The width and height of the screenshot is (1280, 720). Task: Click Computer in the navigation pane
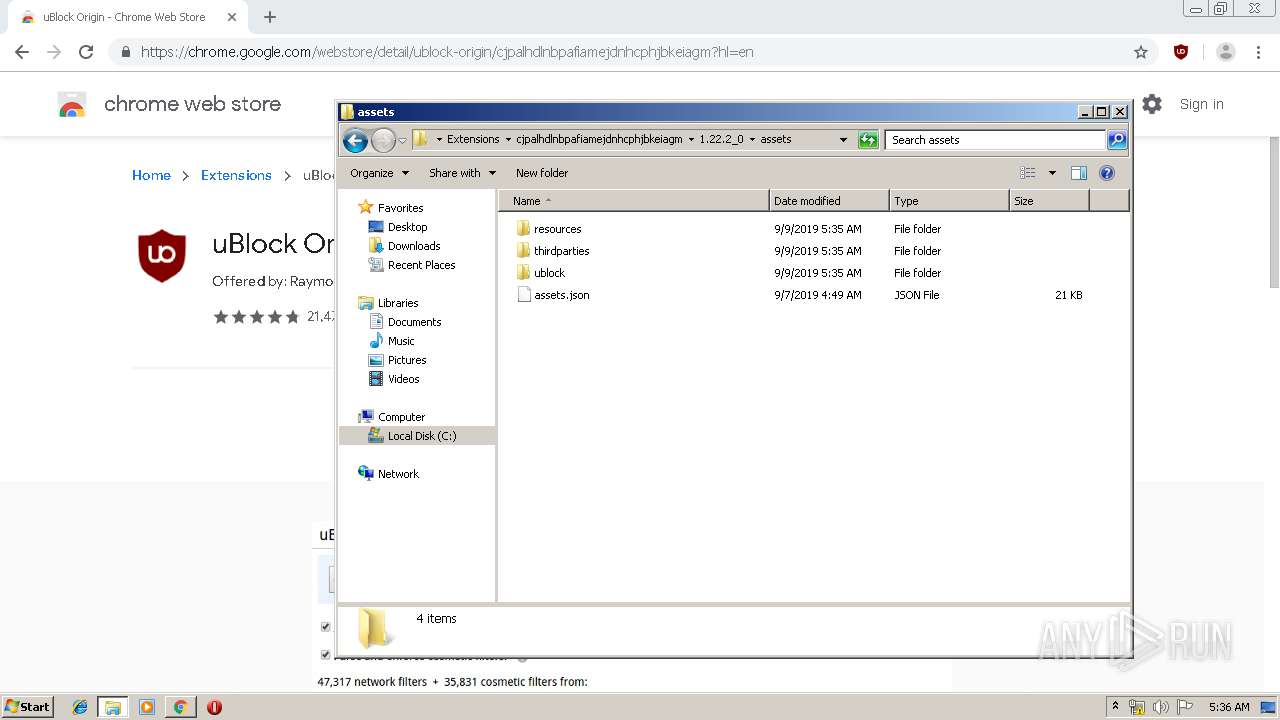pos(401,417)
